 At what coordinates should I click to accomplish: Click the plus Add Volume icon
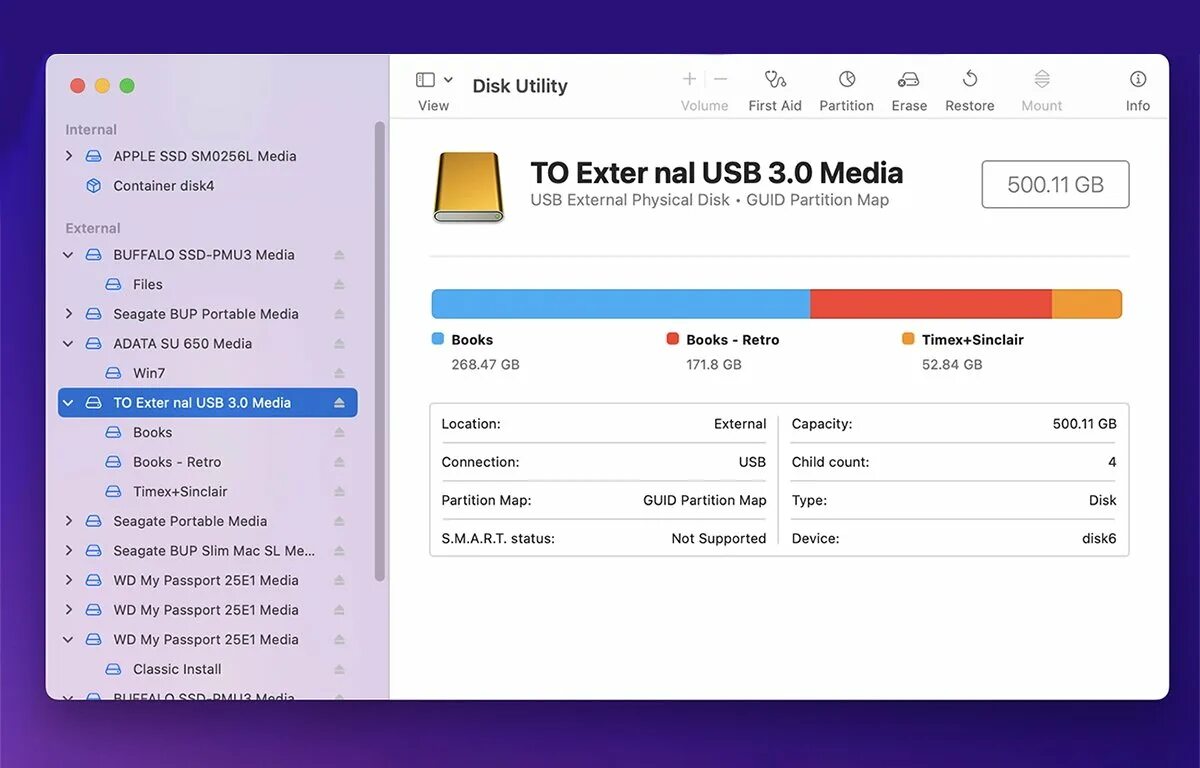(x=689, y=79)
